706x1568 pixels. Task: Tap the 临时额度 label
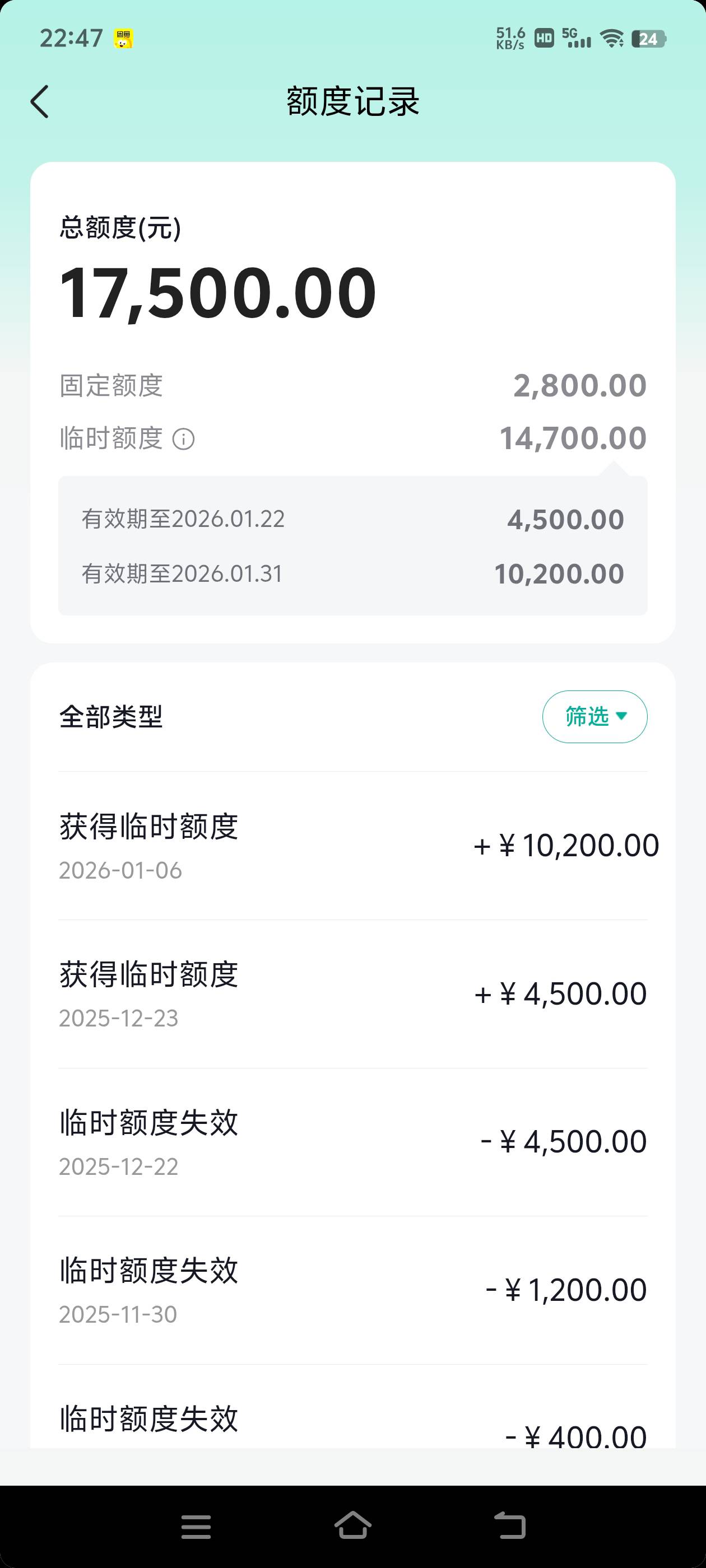coord(111,438)
